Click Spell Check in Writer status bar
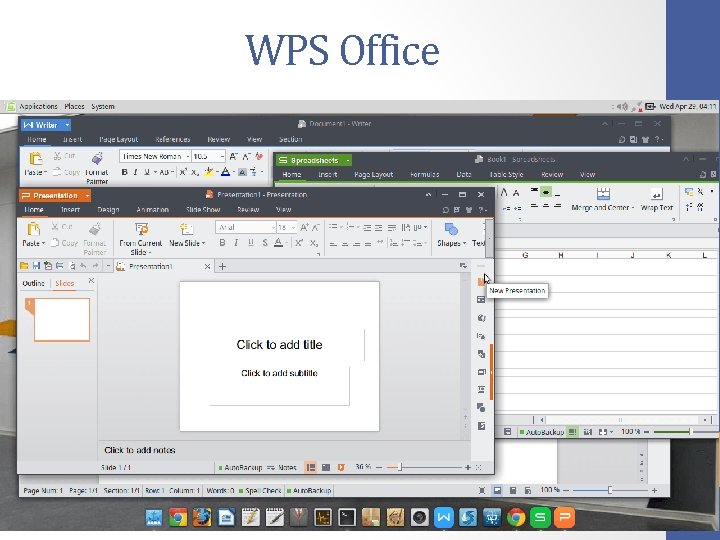Viewport: 720px width, 540px height. (260, 490)
